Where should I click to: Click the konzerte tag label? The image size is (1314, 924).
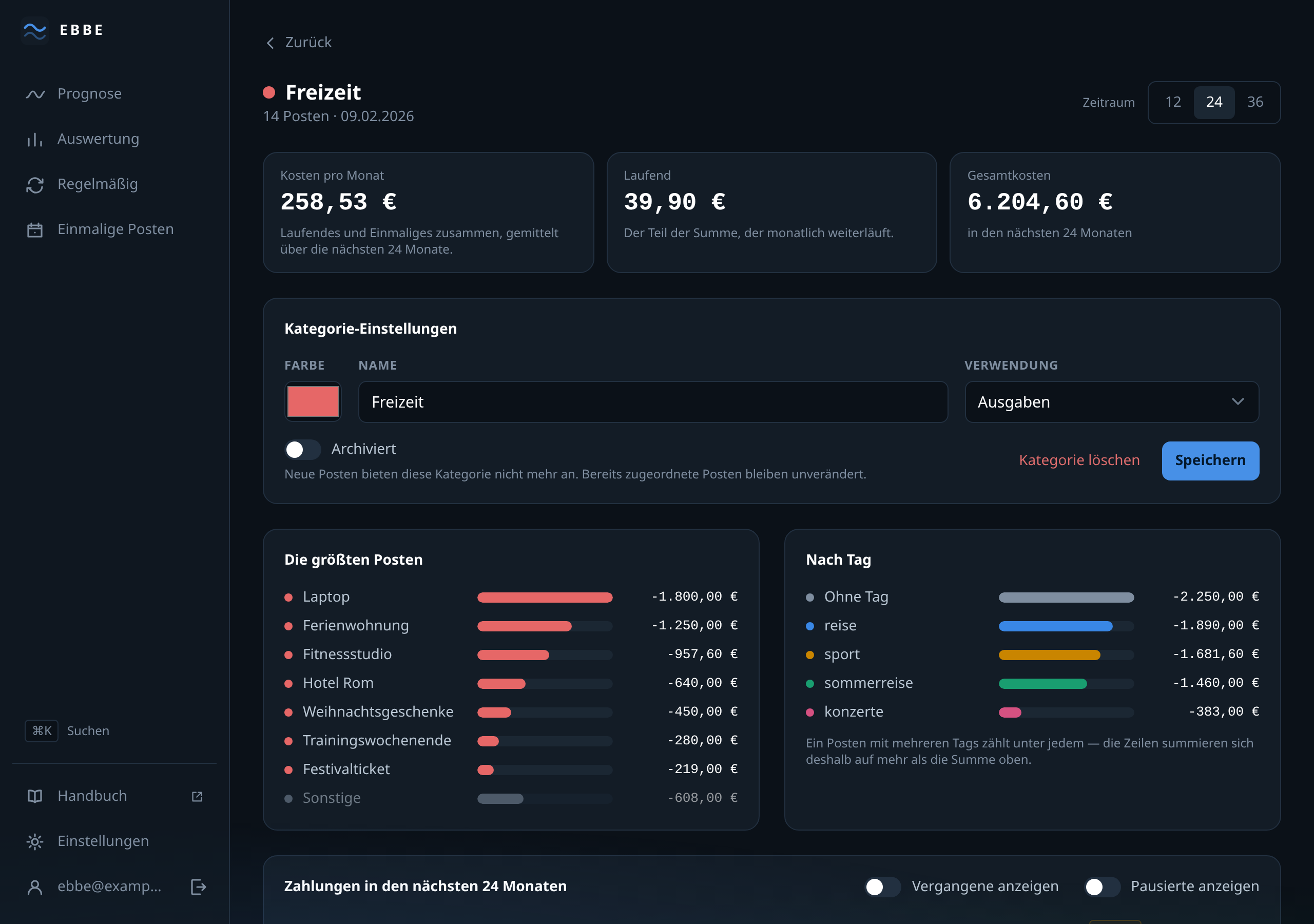click(853, 711)
